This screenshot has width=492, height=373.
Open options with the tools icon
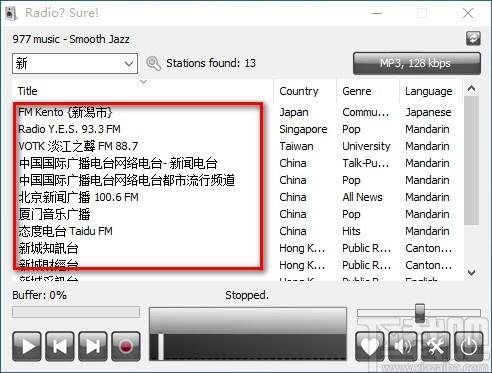435,347
